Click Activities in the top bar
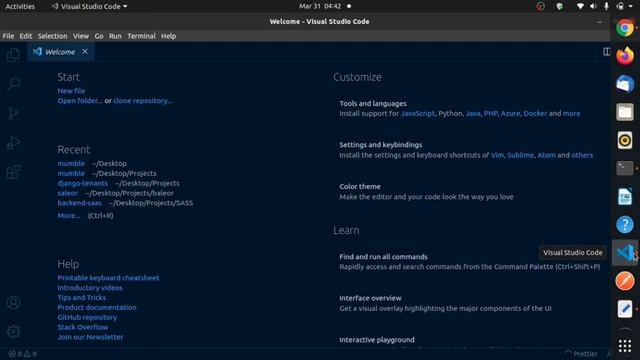This screenshot has height=360, width=640. pyautogui.click(x=20, y=7)
